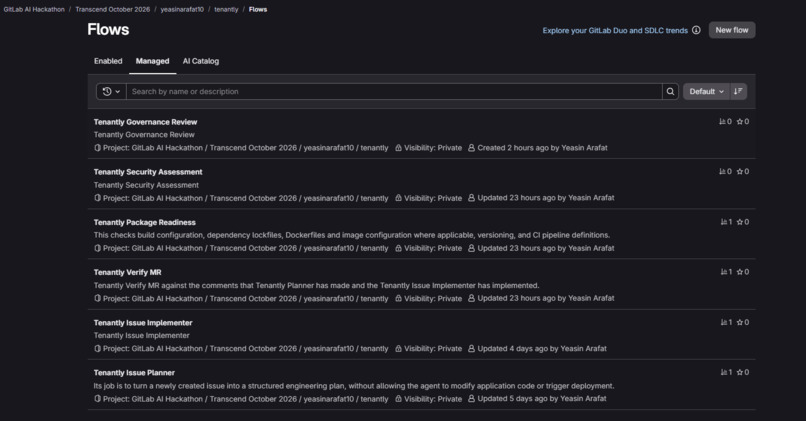Click lock icon in Issue Planner row
This screenshot has height=421, width=806.
click(x=398, y=398)
